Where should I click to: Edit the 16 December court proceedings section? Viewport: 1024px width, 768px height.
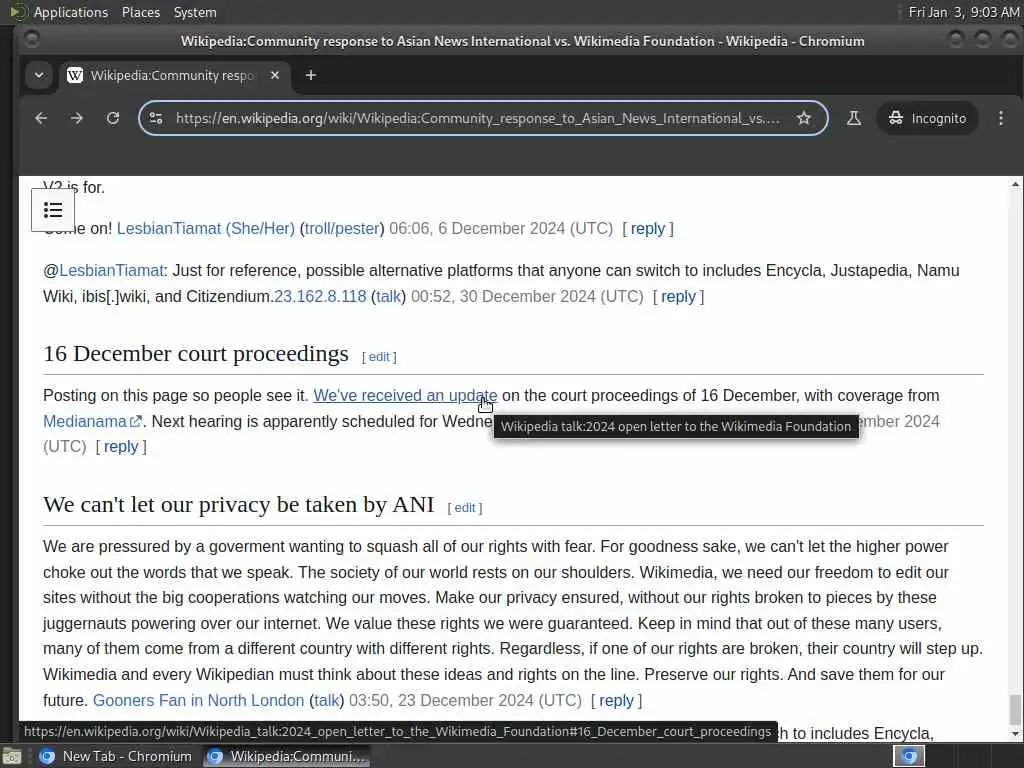(379, 357)
